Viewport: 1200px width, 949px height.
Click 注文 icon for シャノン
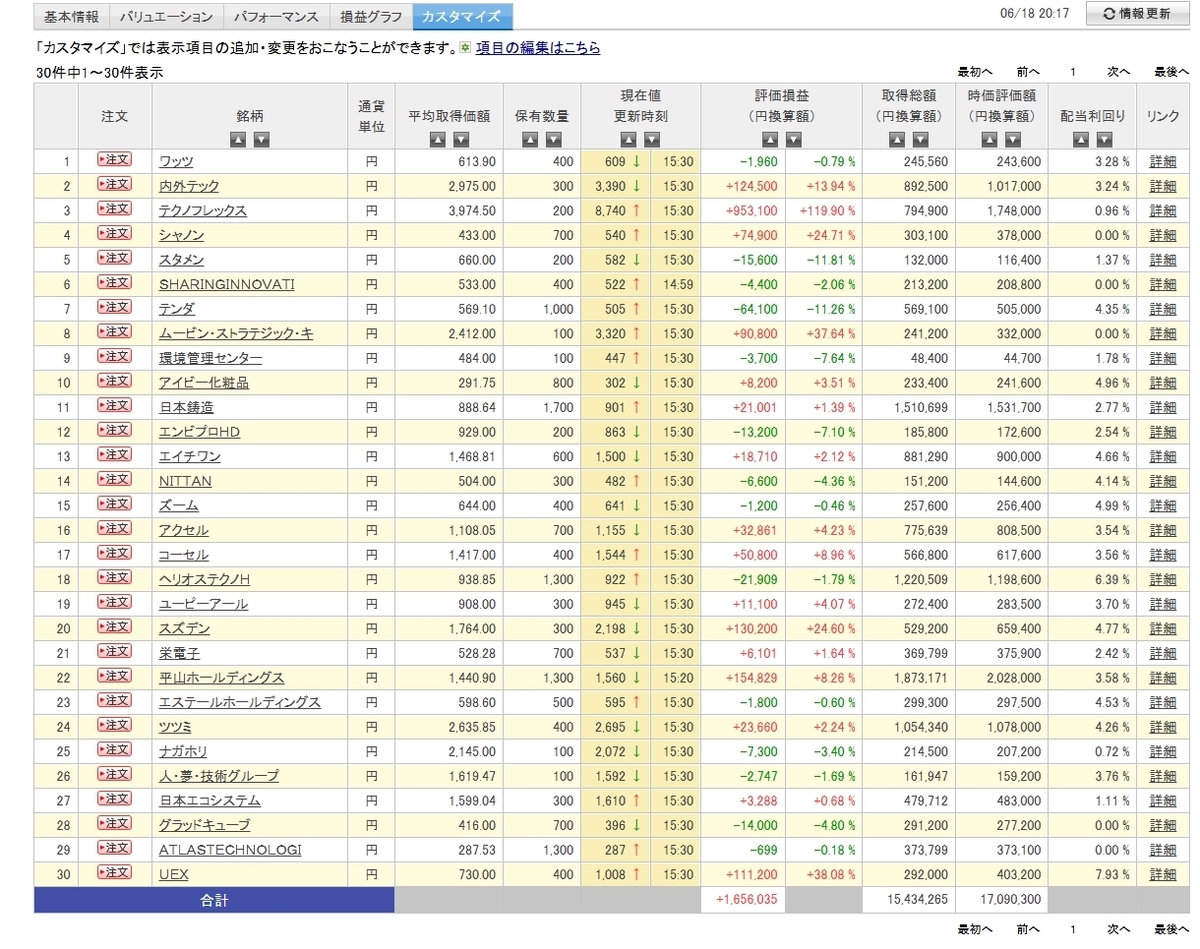click(x=114, y=234)
